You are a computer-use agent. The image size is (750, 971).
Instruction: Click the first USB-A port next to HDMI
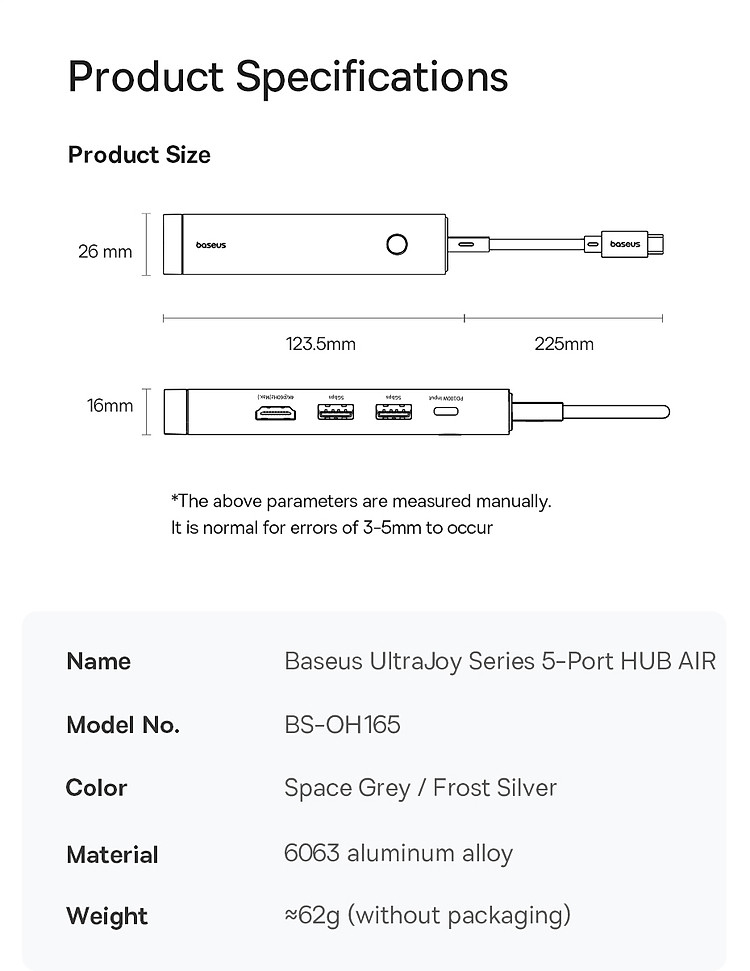[330, 411]
